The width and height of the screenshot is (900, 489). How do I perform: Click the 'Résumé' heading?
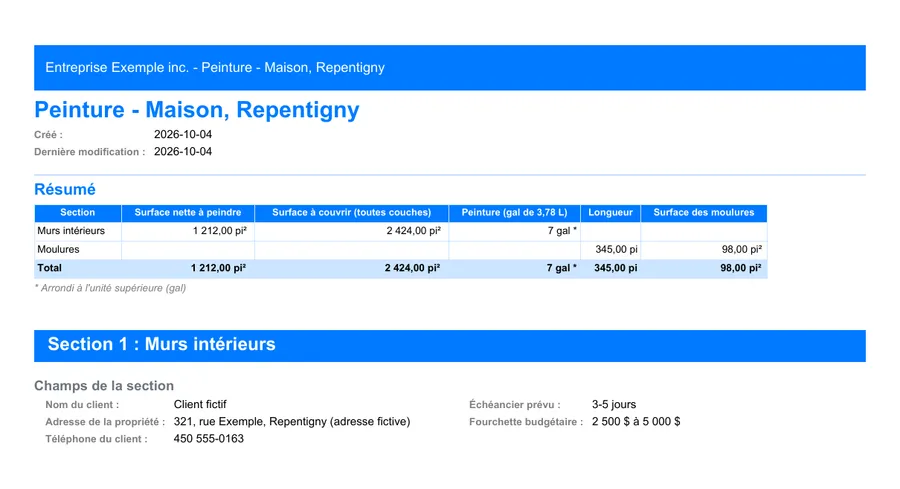[65, 189]
